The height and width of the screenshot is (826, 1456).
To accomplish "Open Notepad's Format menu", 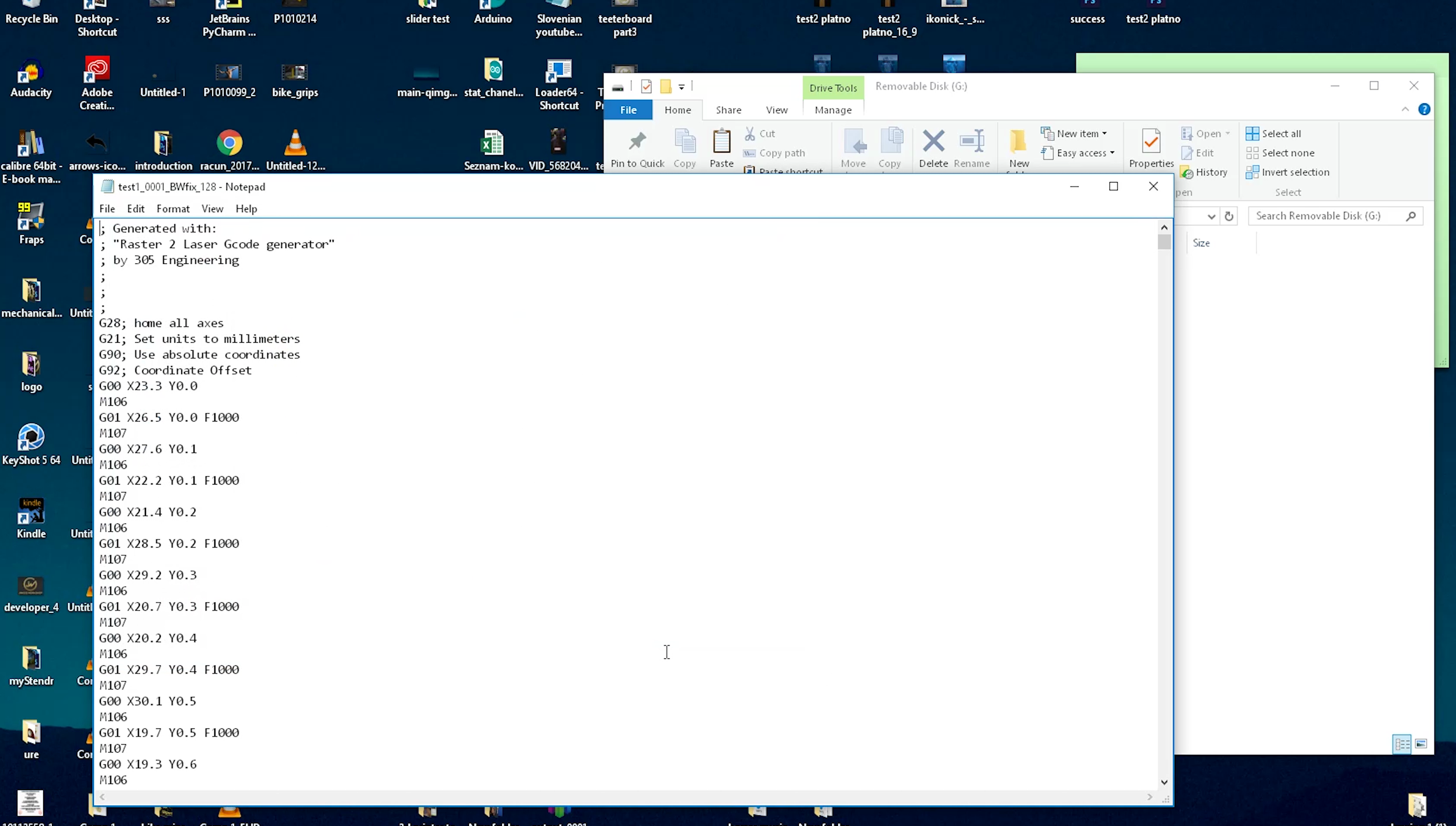I will click(173, 209).
